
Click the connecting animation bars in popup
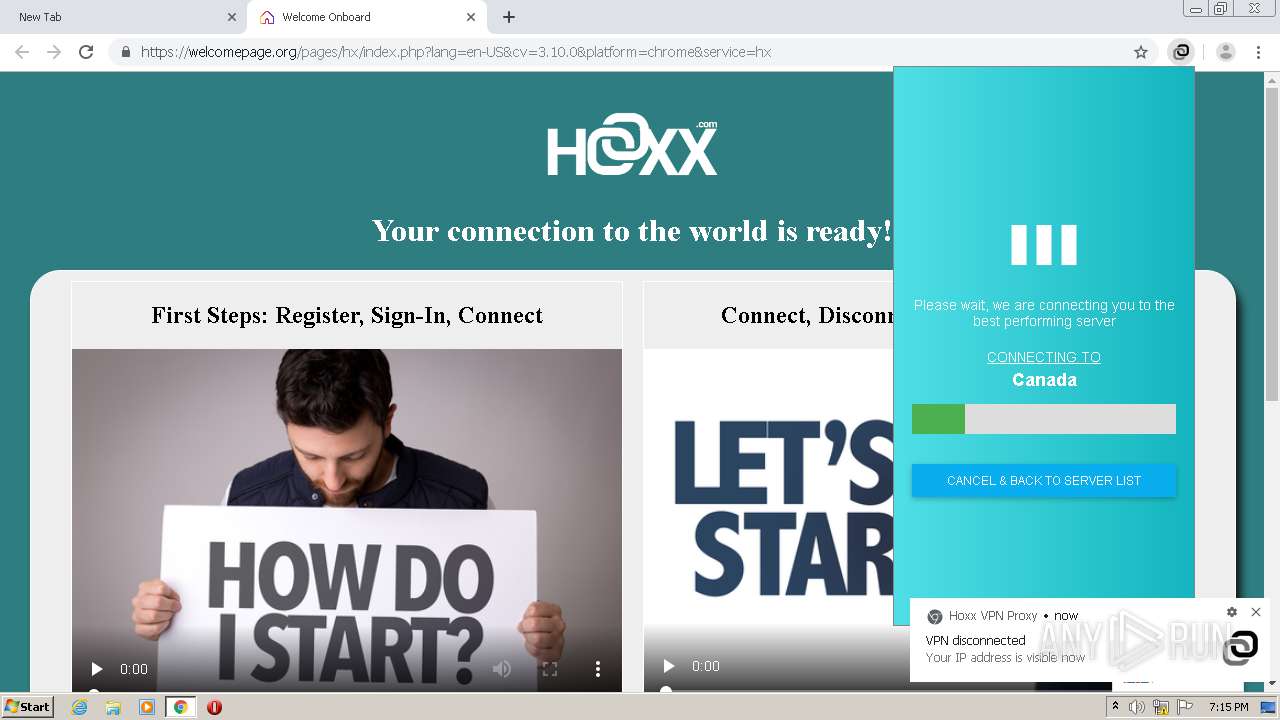pos(1044,245)
